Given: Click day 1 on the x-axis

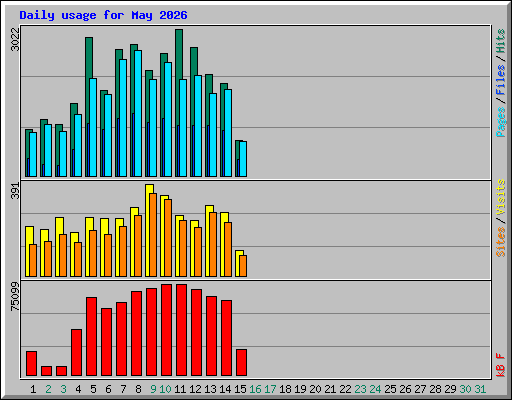Looking at the screenshot, I should [33, 389].
